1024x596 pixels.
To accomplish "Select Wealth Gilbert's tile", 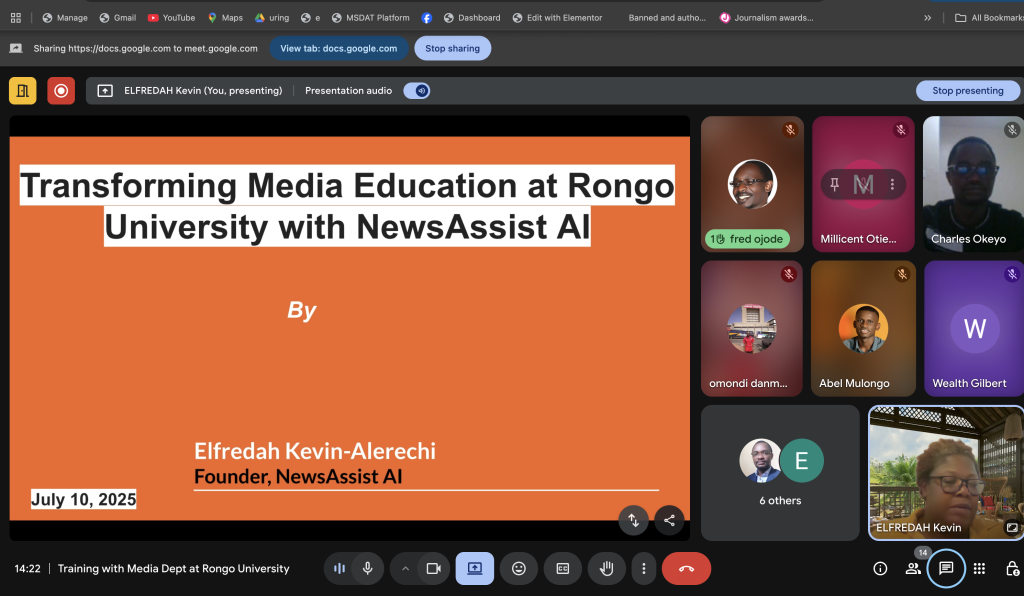I will point(973,328).
